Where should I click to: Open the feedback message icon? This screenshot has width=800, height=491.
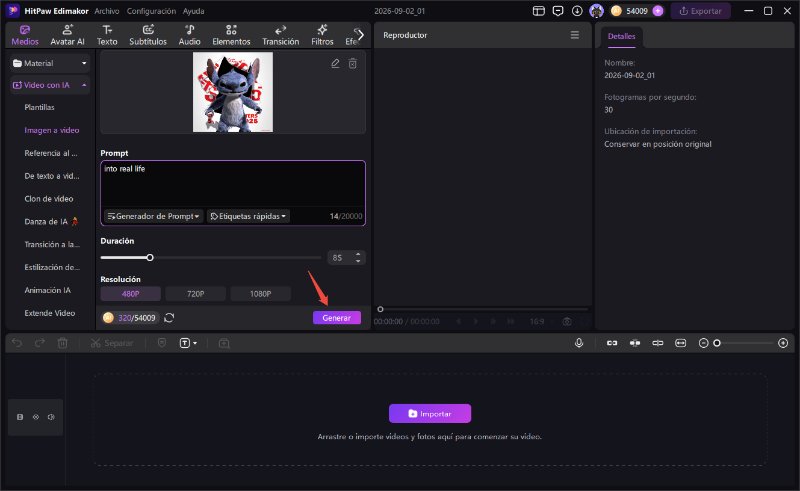(x=558, y=11)
